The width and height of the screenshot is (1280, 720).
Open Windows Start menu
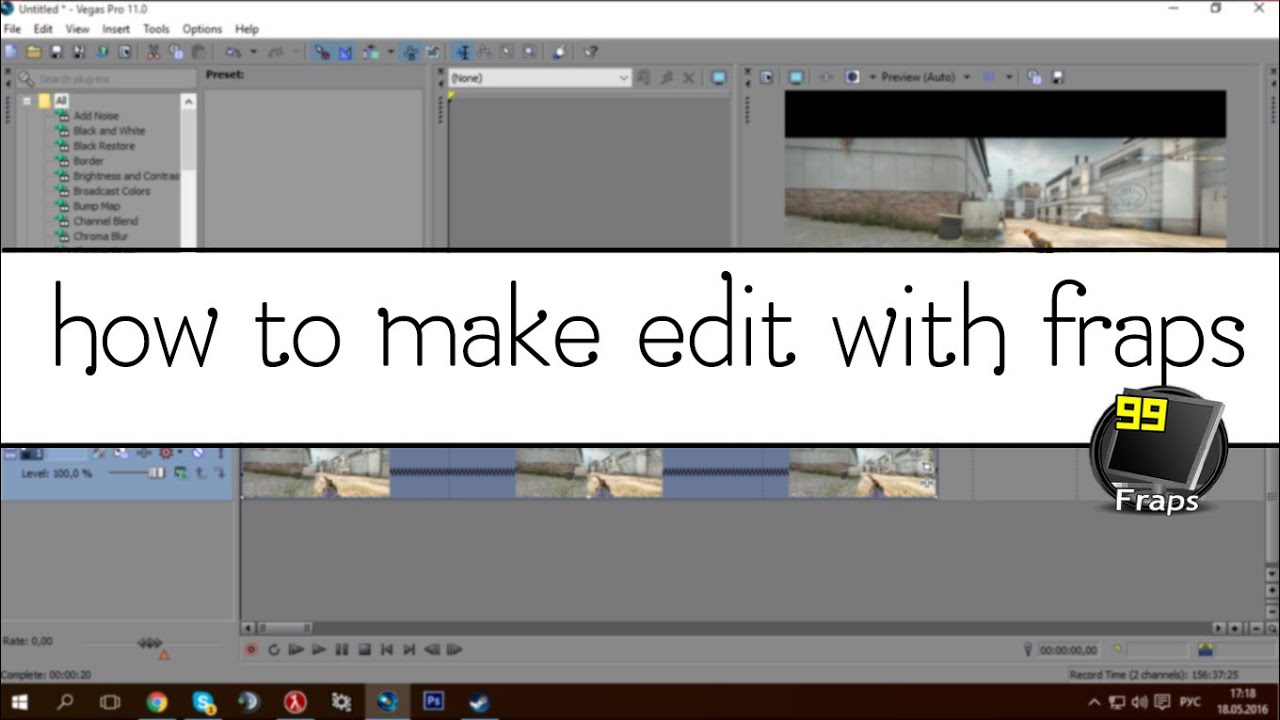[19, 702]
